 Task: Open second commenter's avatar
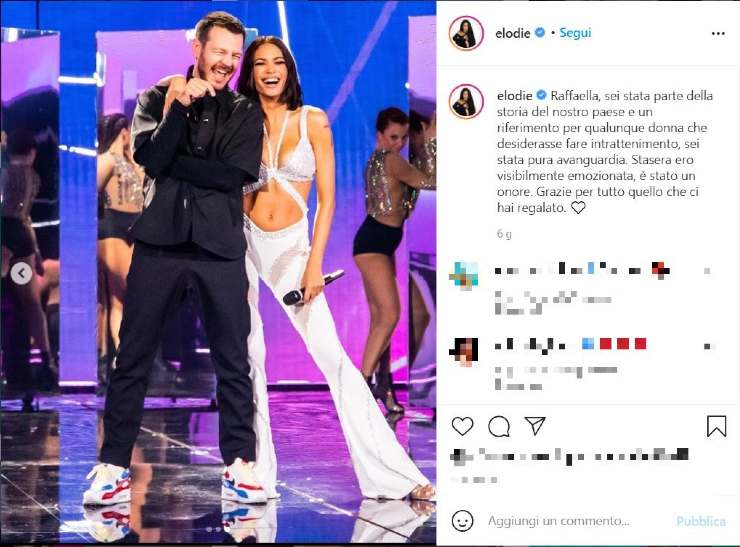pos(463,352)
